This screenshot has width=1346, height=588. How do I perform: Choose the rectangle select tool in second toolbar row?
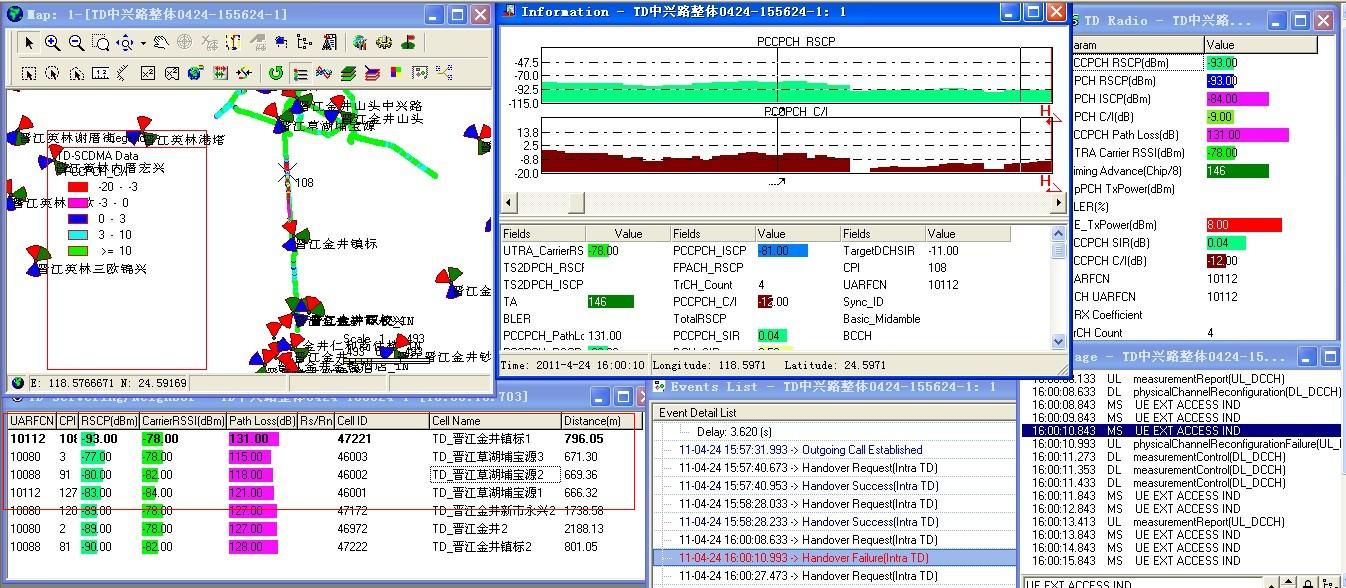[29, 73]
